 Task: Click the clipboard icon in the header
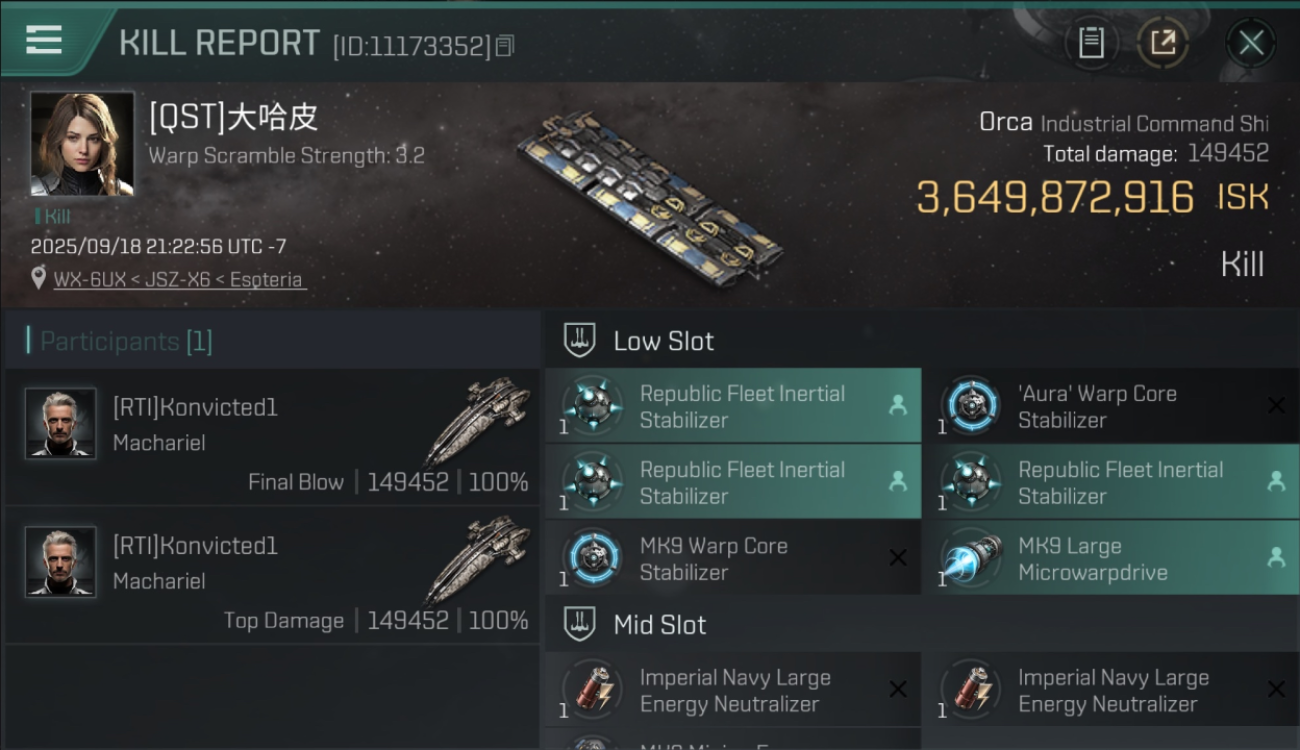[1091, 43]
